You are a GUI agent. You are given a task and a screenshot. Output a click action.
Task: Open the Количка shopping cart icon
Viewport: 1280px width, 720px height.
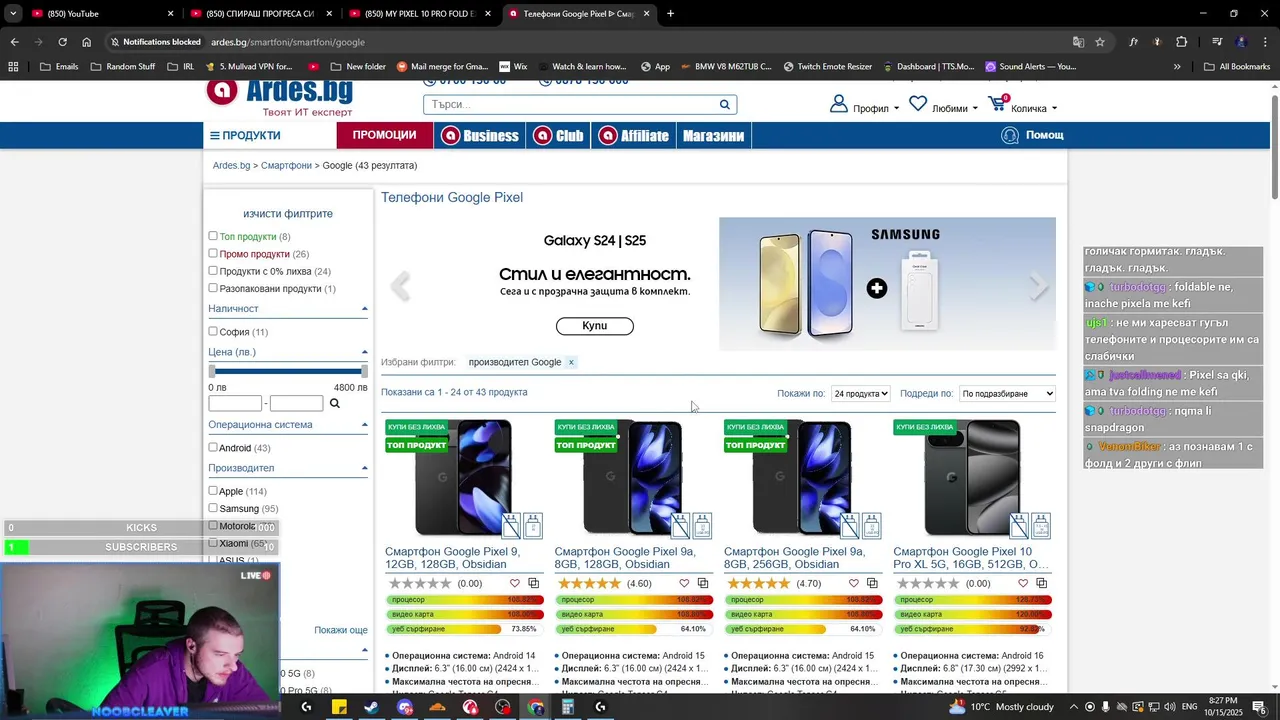pyautogui.click(x=997, y=104)
